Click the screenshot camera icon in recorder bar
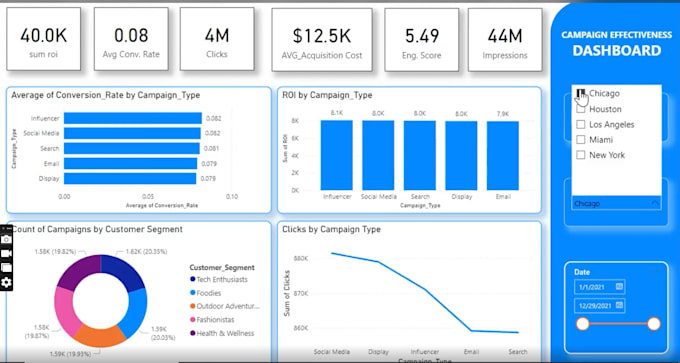The width and height of the screenshot is (680, 363). coord(6,239)
